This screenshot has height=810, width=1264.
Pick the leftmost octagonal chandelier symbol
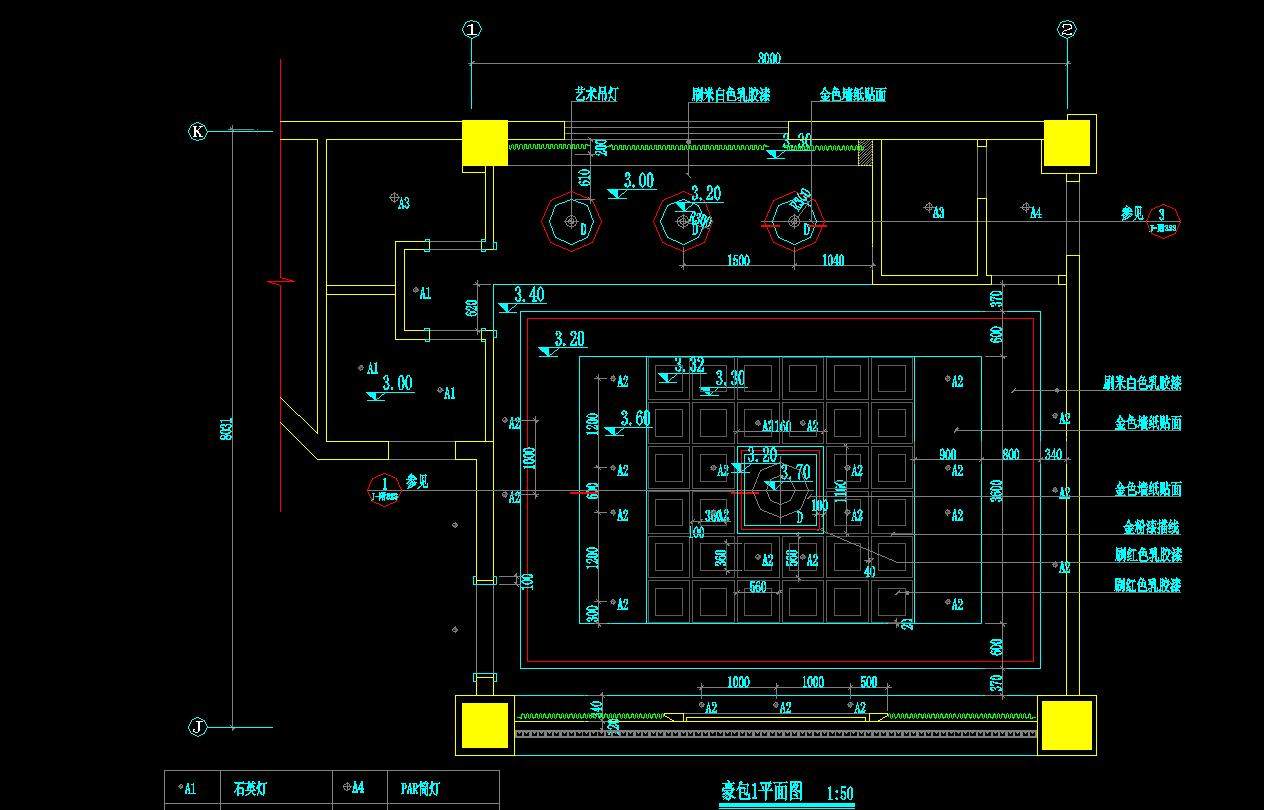click(572, 221)
